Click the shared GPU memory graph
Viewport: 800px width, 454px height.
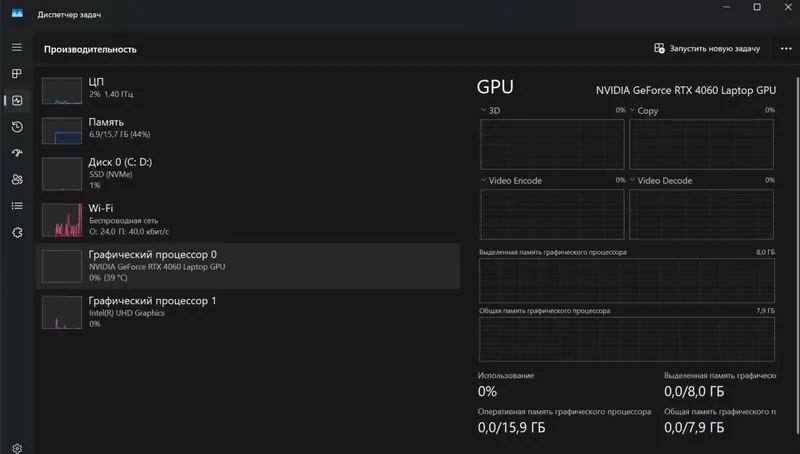(x=627, y=339)
